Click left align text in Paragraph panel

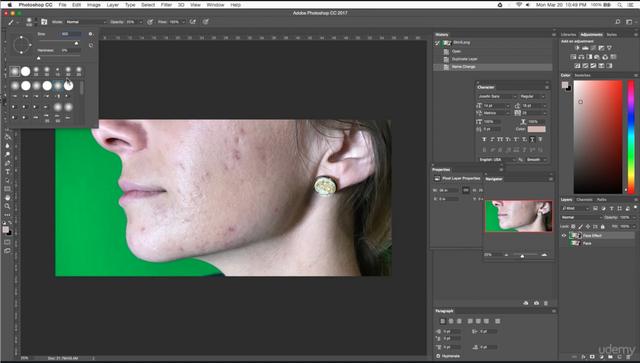click(x=443, y=321)
